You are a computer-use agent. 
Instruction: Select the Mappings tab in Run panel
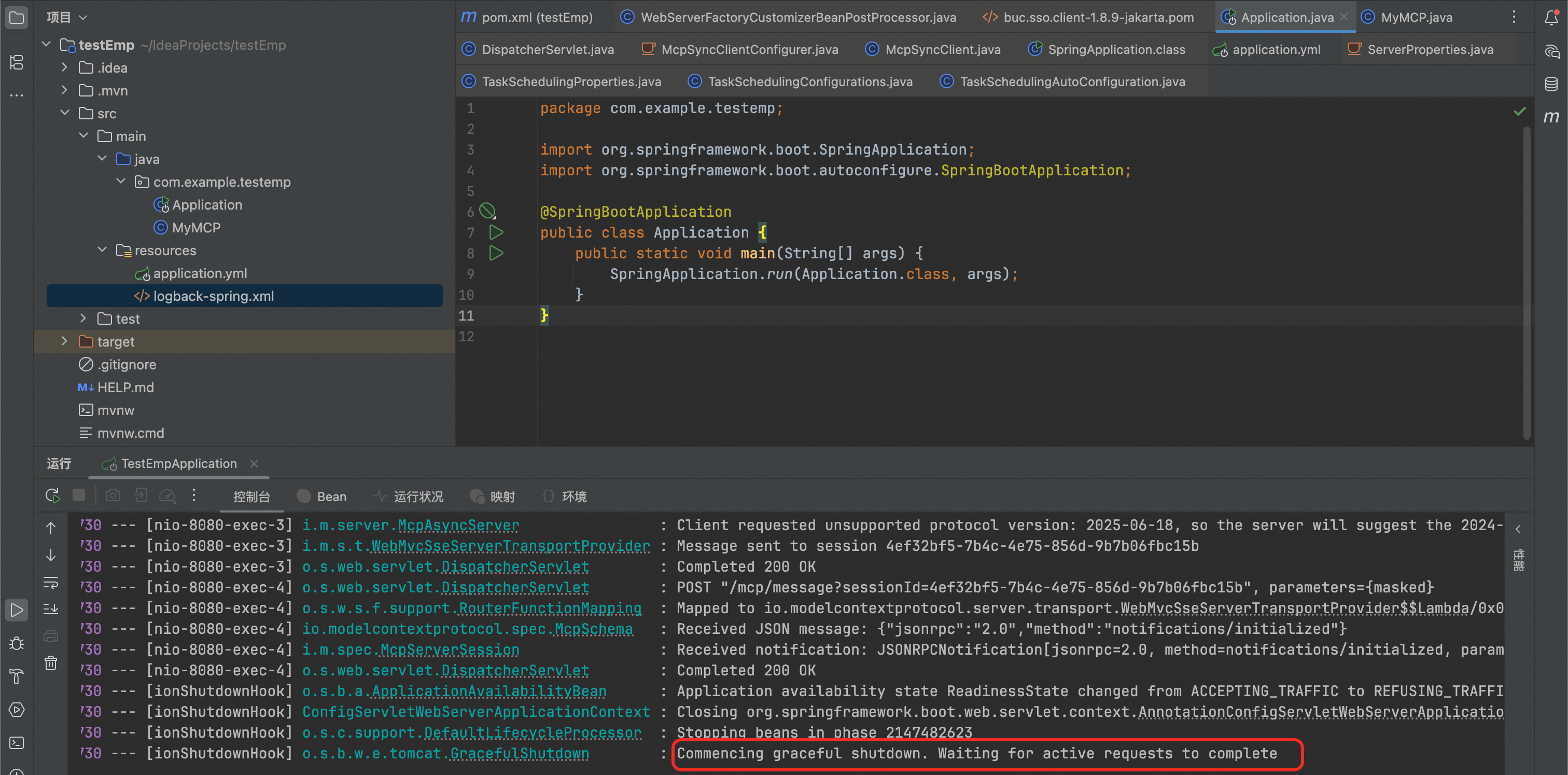pyautogui.click(x=493, y=497)
